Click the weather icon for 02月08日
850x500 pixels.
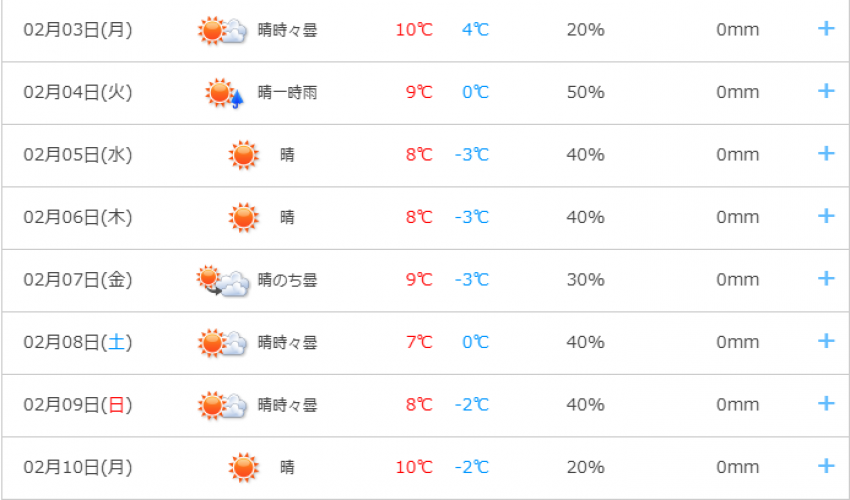222,343
